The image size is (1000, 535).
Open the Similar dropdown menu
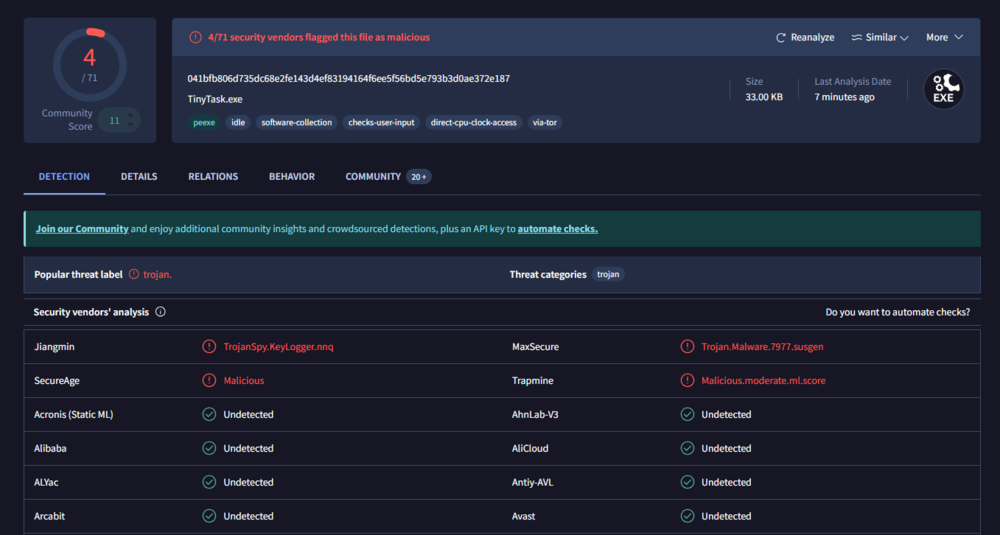879,38
